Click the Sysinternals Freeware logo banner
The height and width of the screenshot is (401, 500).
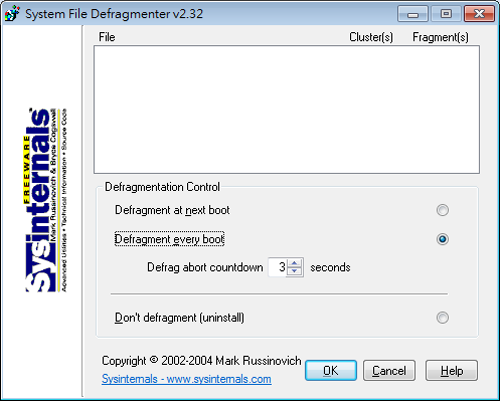(45, 200)
